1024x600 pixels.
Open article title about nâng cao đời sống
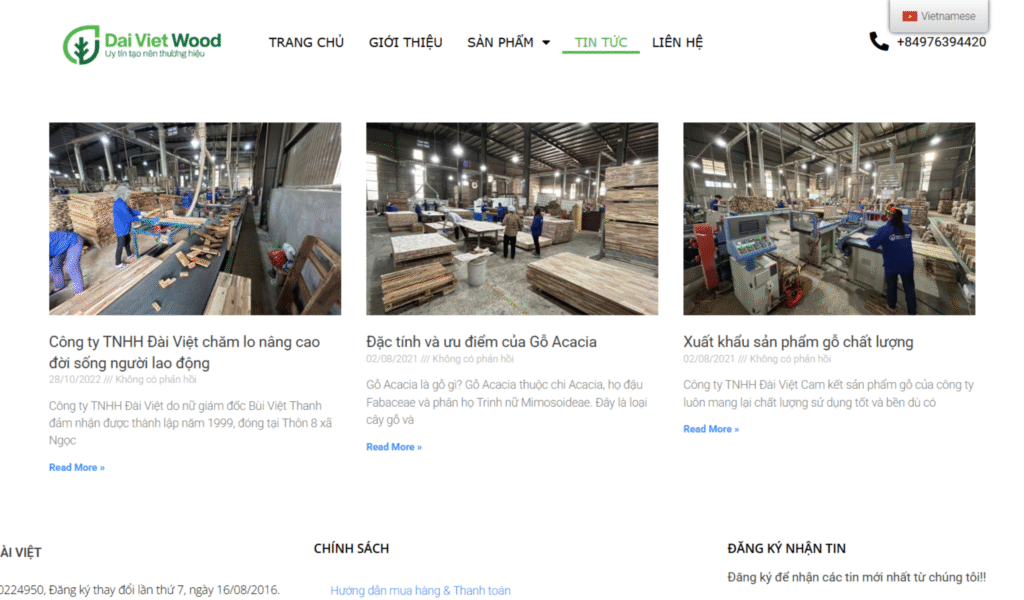coord(184,352)
